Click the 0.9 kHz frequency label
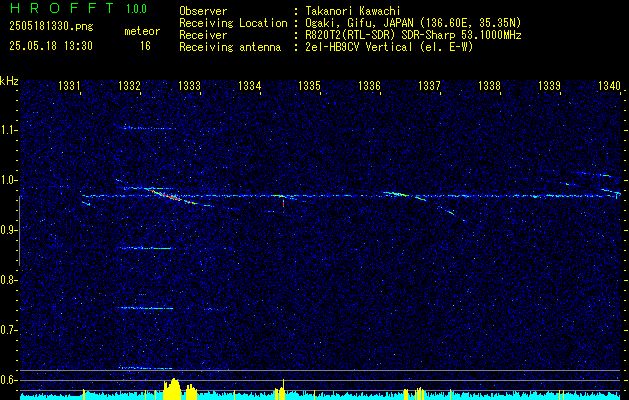 tap(8, 230)
